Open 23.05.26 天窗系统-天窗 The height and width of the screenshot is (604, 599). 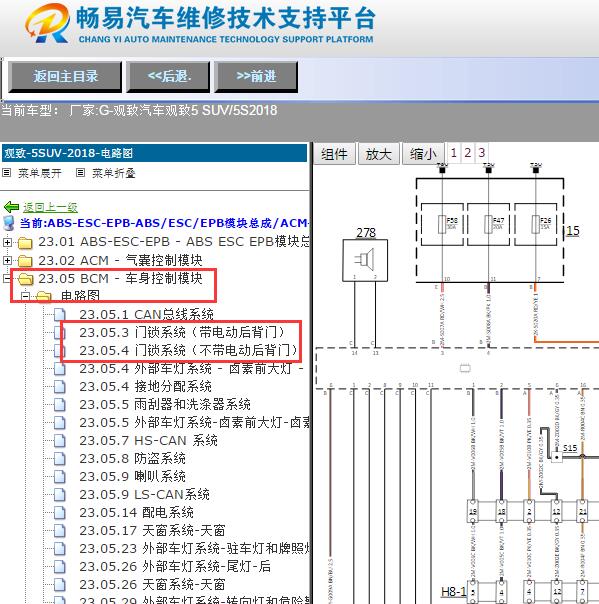(x=152, y=584)
